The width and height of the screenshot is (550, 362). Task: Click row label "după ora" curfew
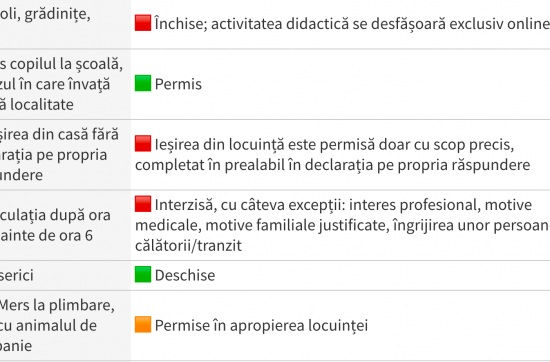55,215
